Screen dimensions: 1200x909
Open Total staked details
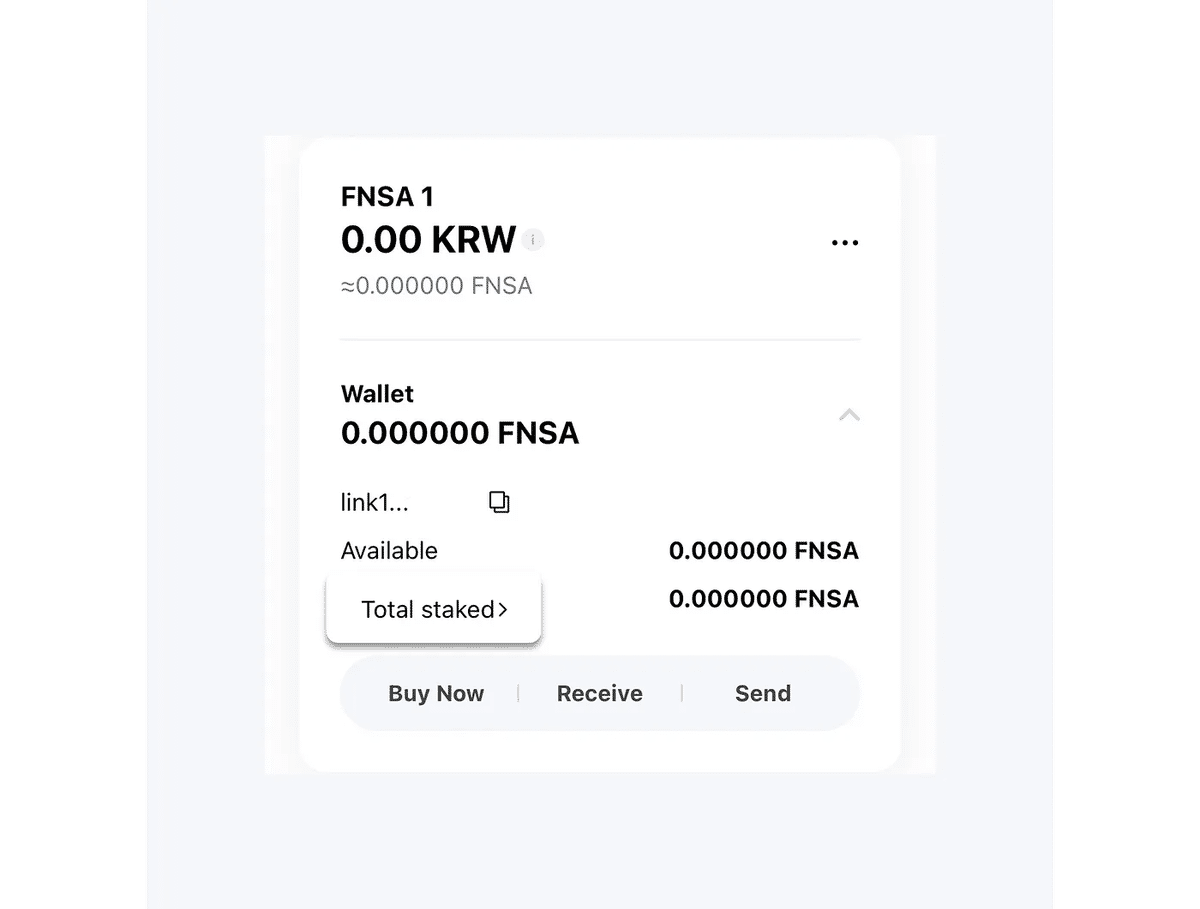click(434, 609)
